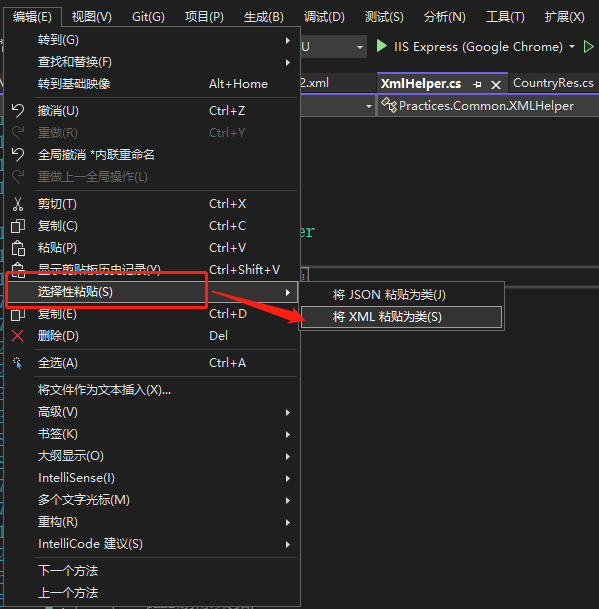Choose 撤消(U) Ctrl+Z
The width and height of the screenshot is (599, 609).
[152, 111]
